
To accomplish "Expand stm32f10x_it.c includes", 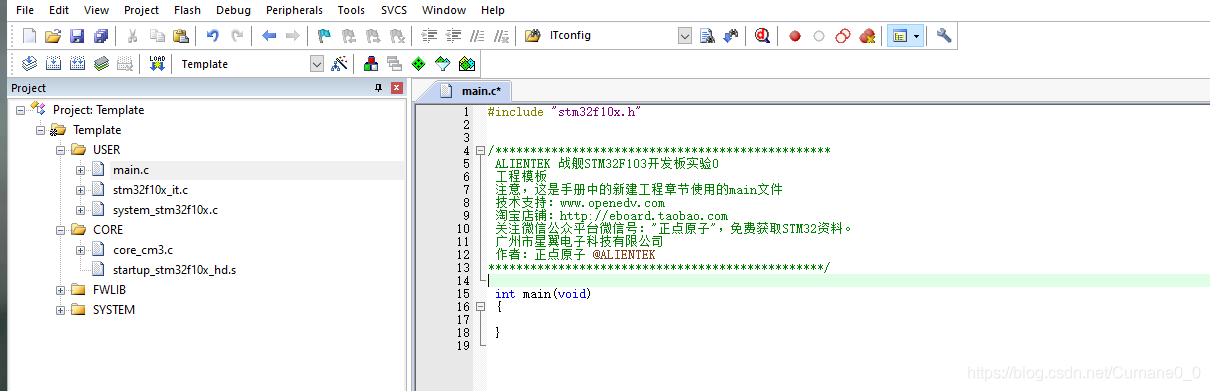I will coord(81,190).
